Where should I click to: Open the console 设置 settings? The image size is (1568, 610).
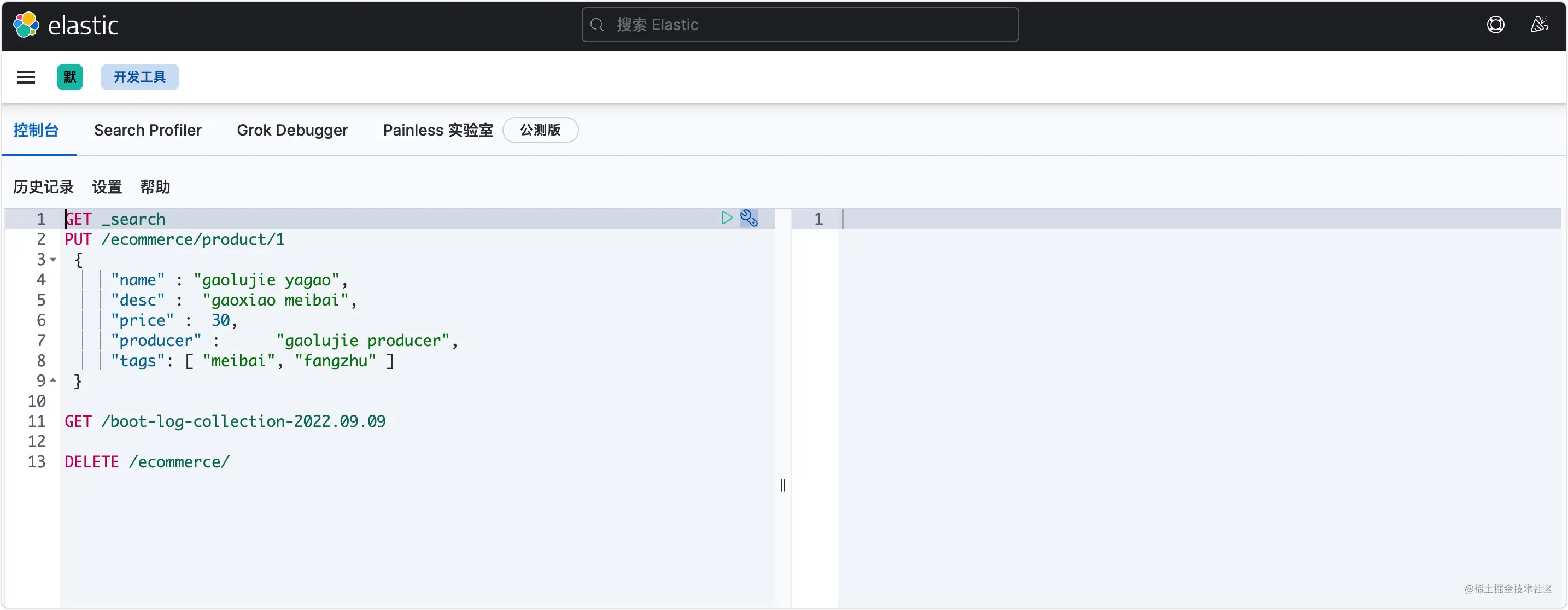coord(107,187)
